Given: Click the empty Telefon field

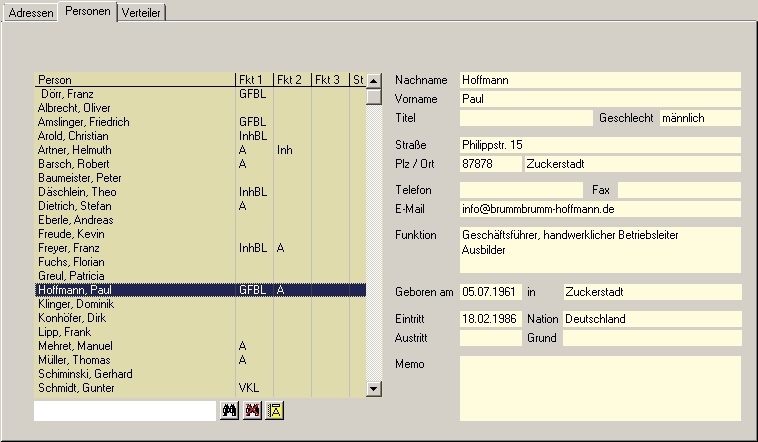Looking at the screenshot, I should pos(520,190).
